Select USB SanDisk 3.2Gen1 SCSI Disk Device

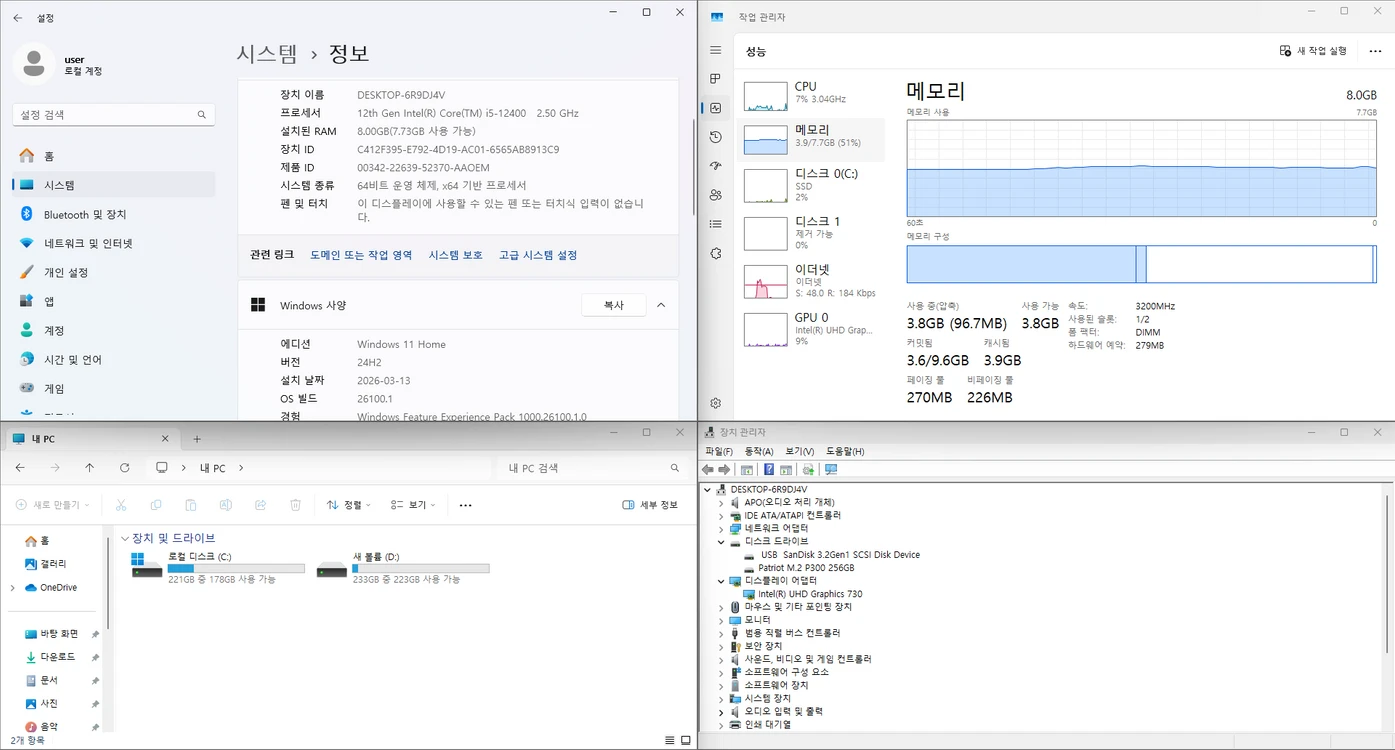tap(832, 554)
